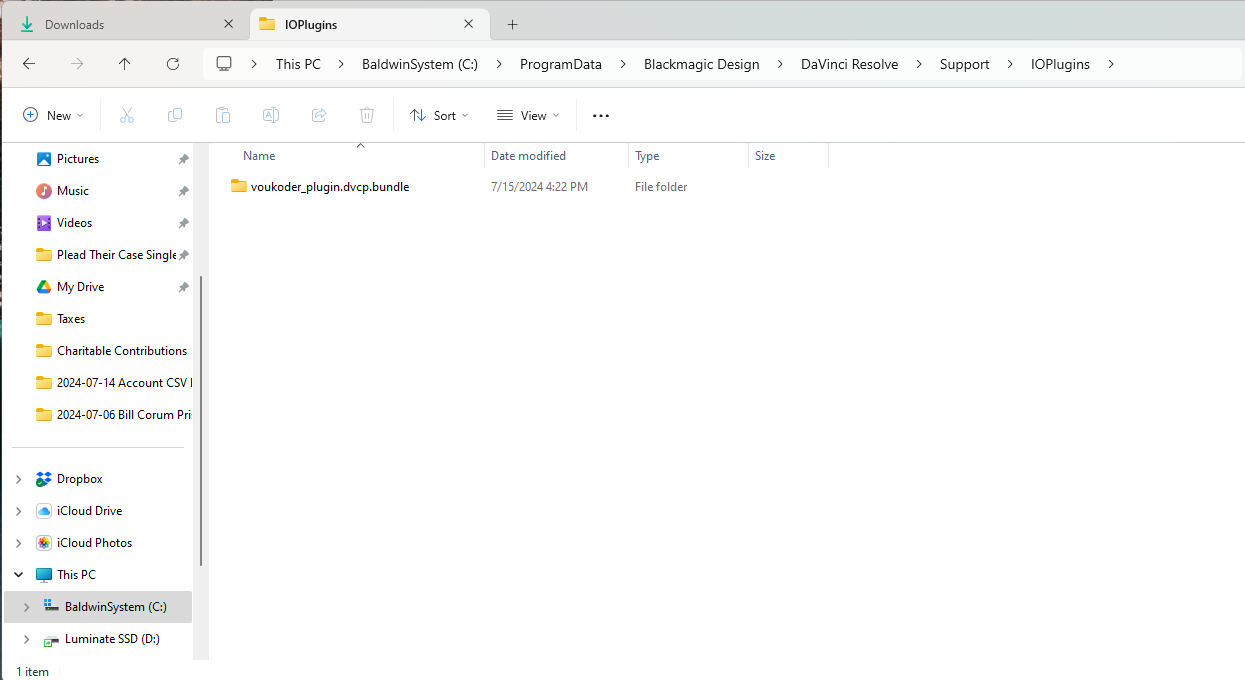Click the Refresh button
The image size is (1245, 680).
coord(173,64)
